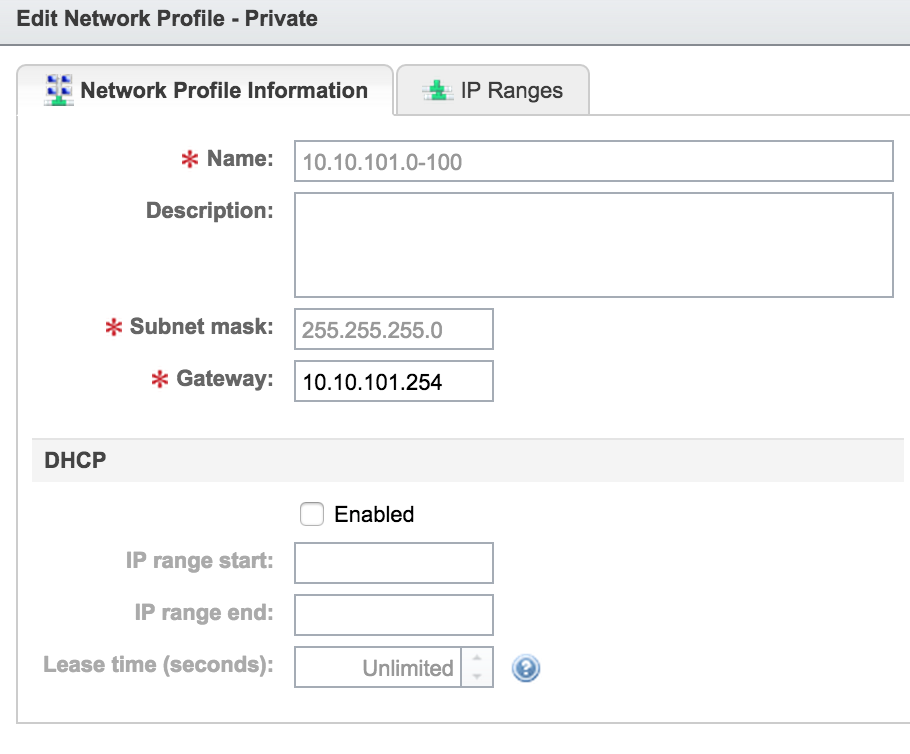This screenshot has height=754, width=910.
Task: Switch to the IP Ranges tab
Action: point(493,90)
